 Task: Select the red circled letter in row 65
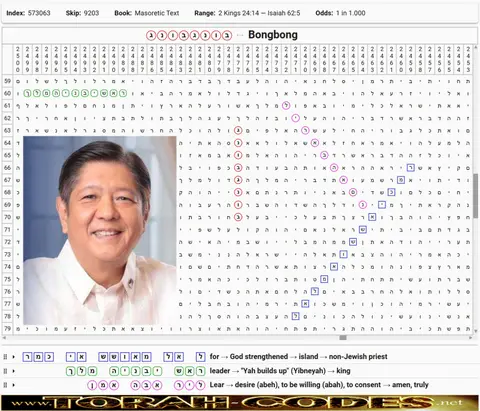pyautogui.click(x=238, y=155)
